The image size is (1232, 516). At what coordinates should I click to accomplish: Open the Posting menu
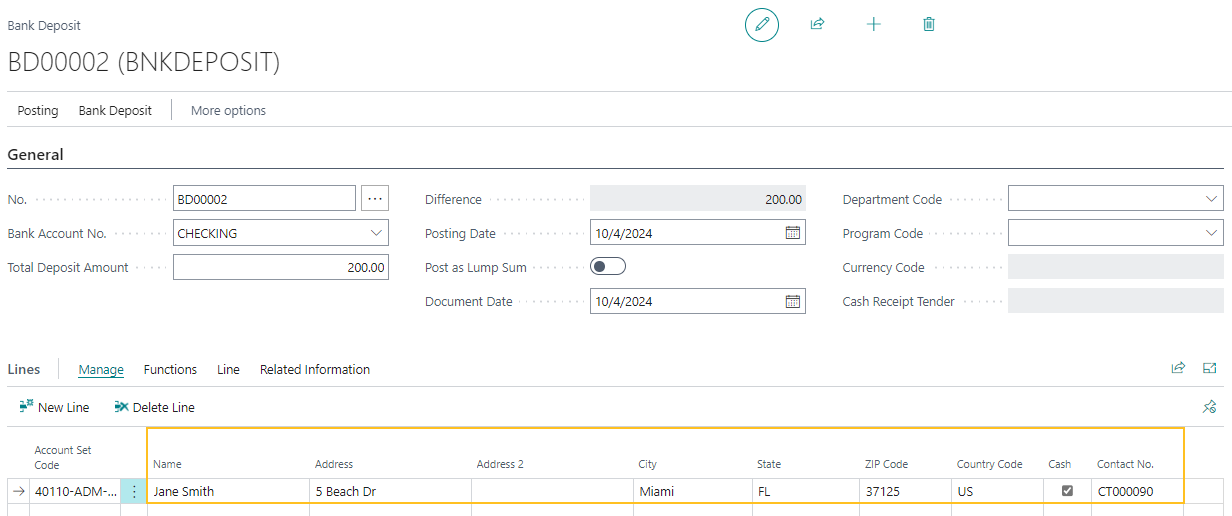[38, 110]
